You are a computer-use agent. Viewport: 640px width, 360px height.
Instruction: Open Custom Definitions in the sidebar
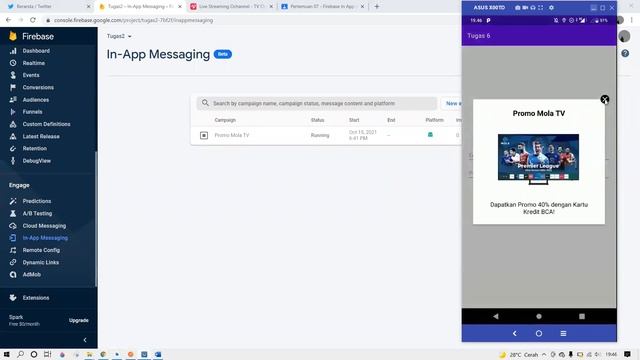[x=46, y=124]
